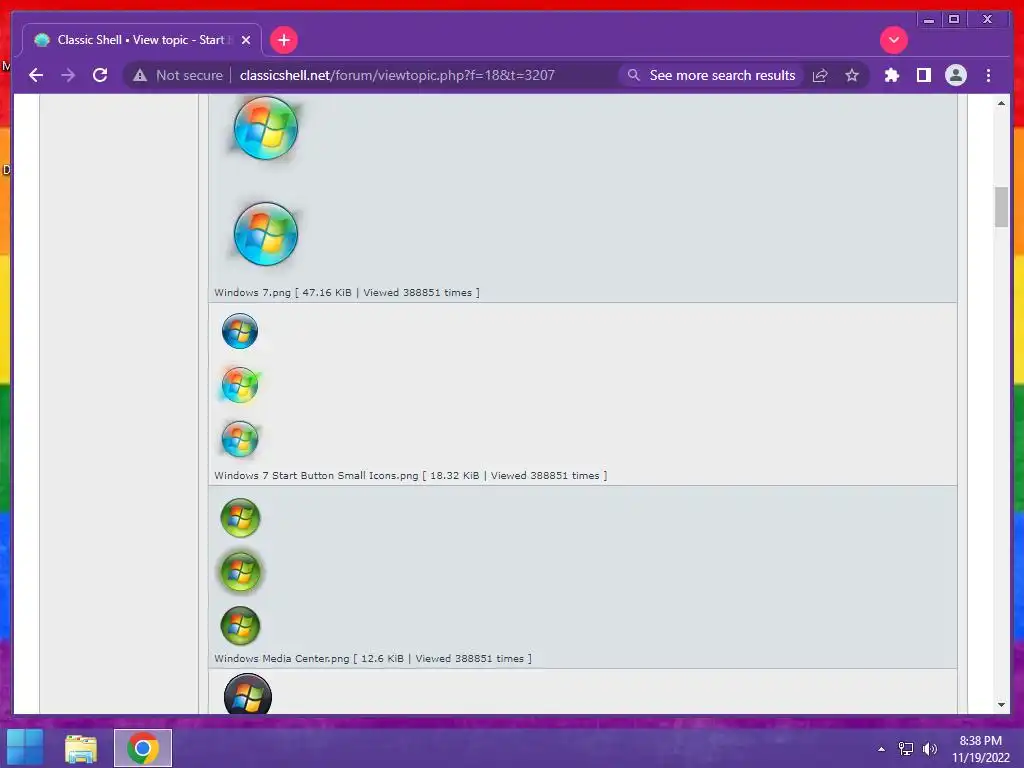Viewport: 1024px width, 768px height.
Task: Open File Explorer from the taskbar
Action: pyautogui.click(x=81, y=748)
